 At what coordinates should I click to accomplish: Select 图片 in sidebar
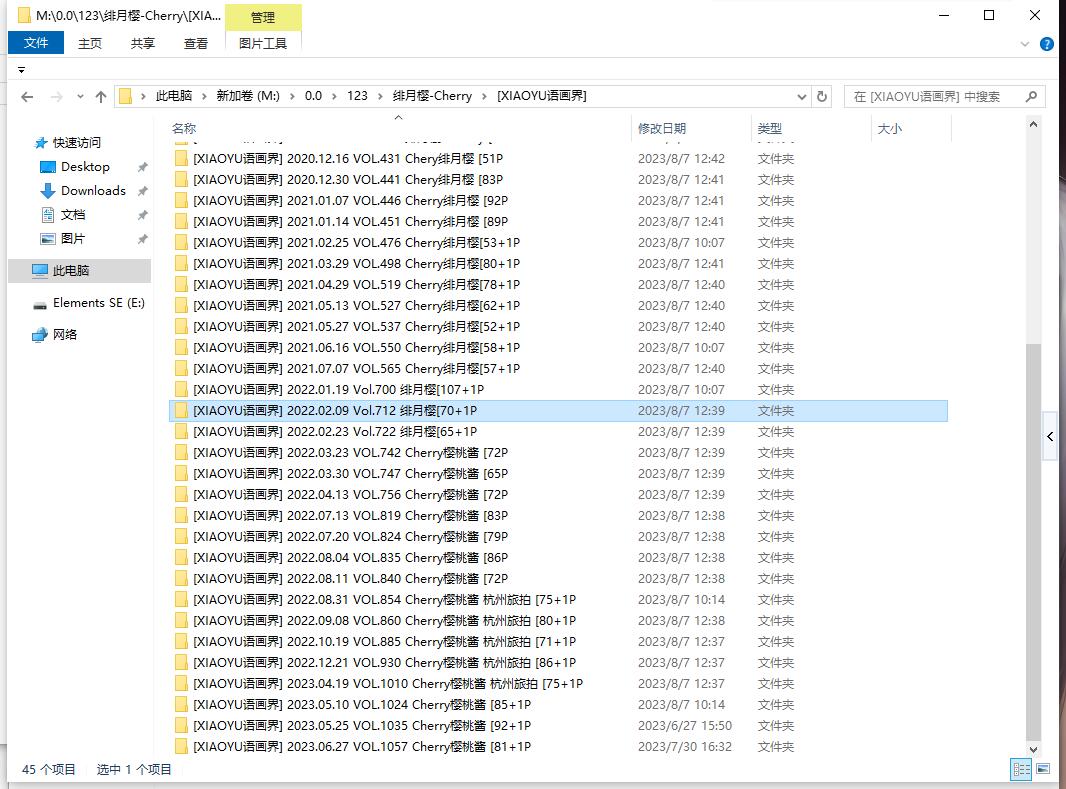click(73, 239)
